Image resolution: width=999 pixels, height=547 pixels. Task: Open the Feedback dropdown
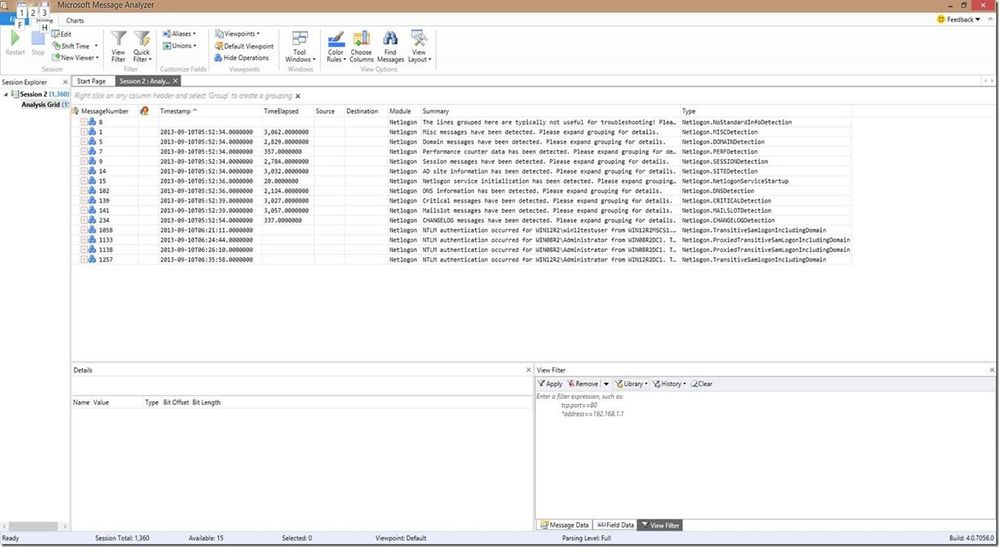coord(958,19)
